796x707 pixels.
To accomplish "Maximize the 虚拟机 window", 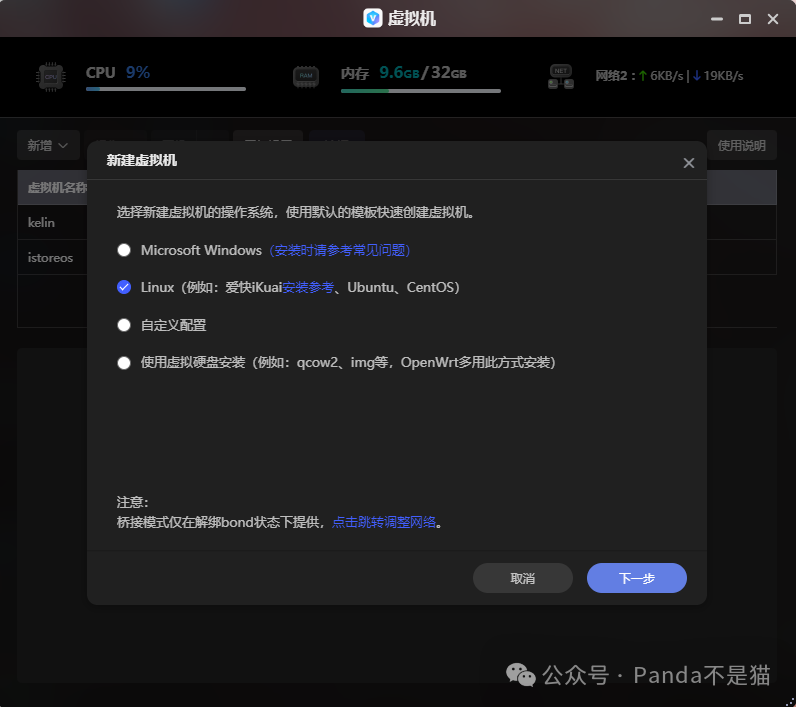I will pos(745,19).
